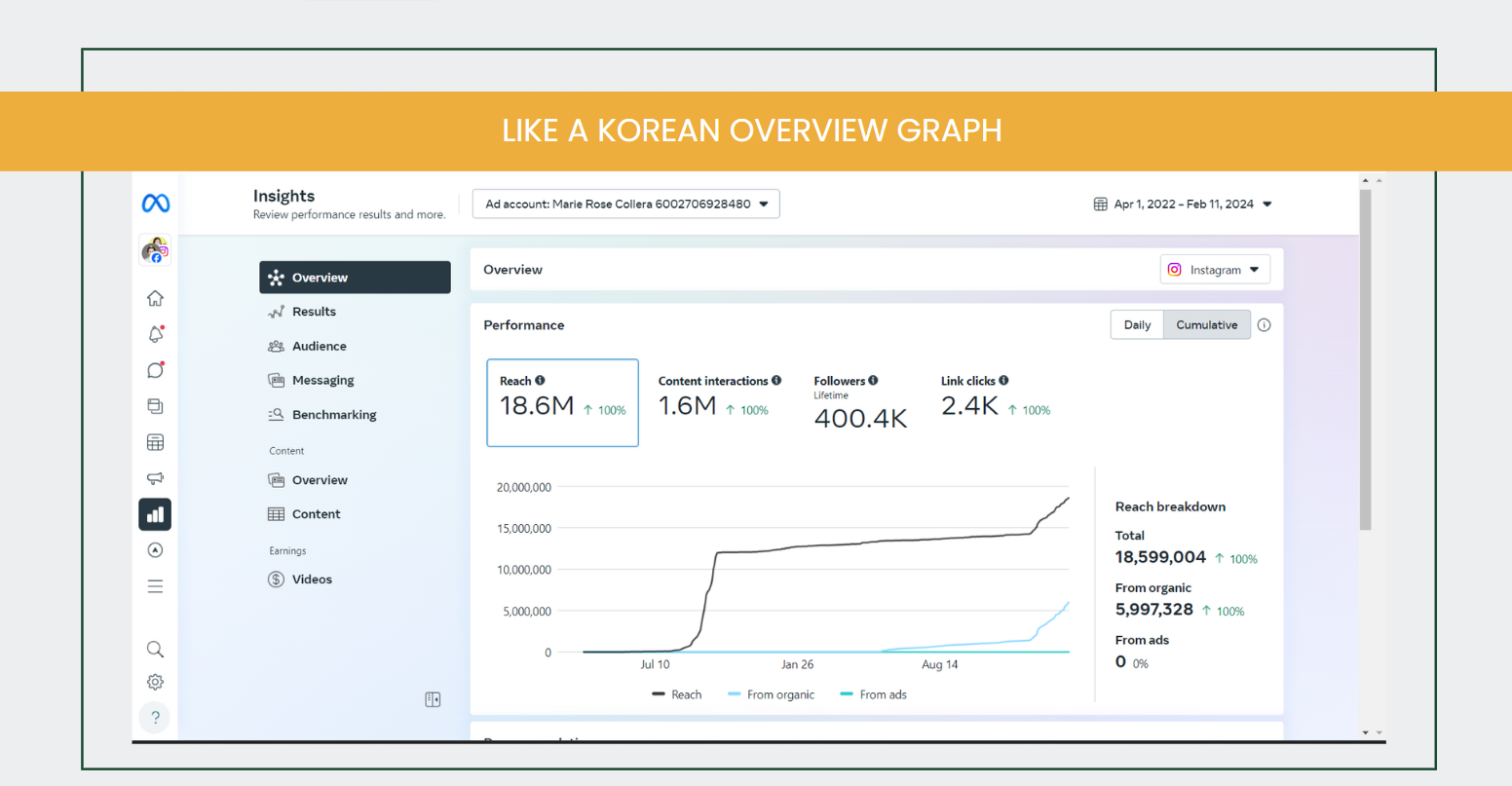Image resolution: width=1512 pixels, height=786 pixels.
Task: Click the Meta logo in the sidebar
Action: tap(156, 203)
